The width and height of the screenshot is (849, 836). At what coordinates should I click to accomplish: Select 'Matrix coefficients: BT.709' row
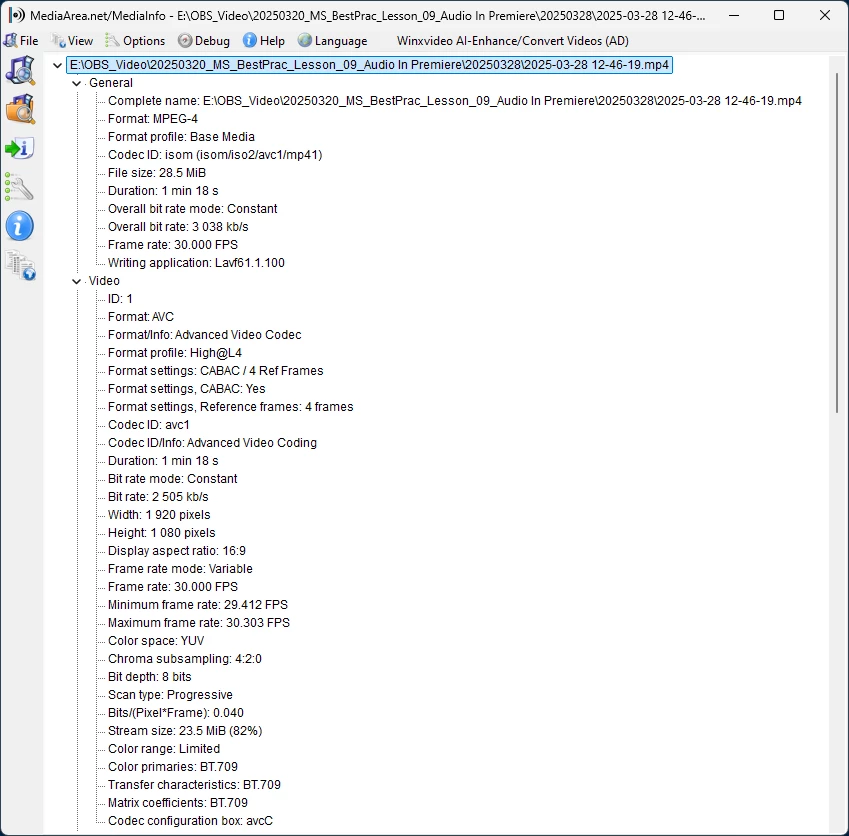pyautogui.click(x=178, y=802)
